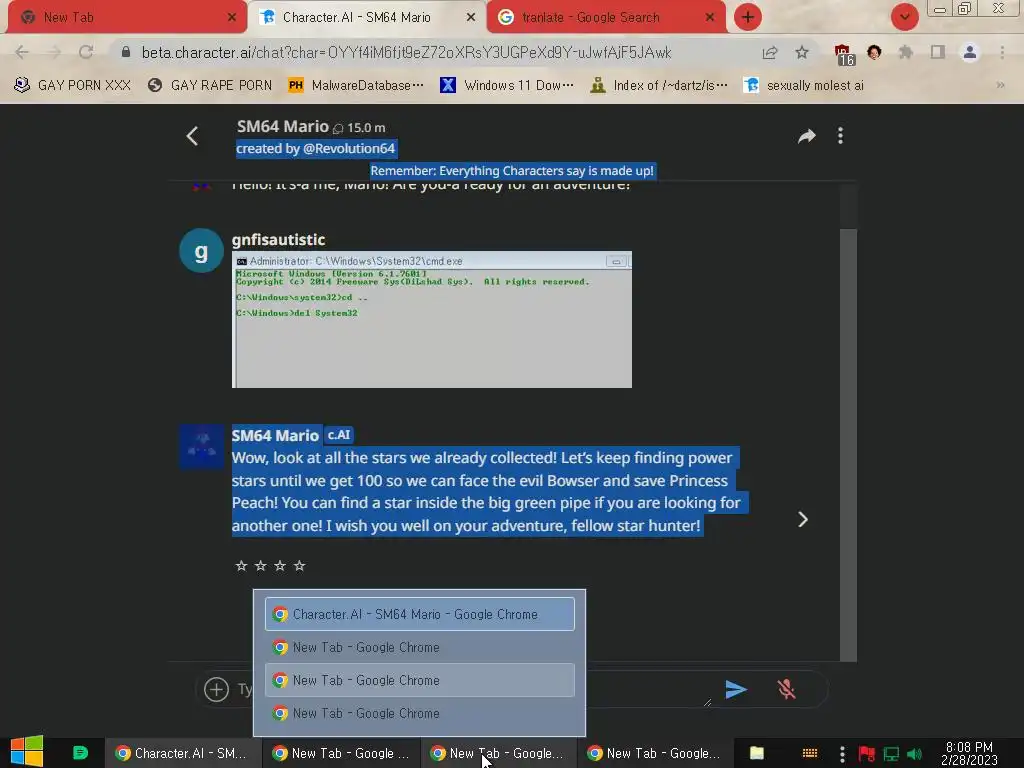Share the SM64 Mario chat
Screen dimensions: 1024x768
point(807,136)
